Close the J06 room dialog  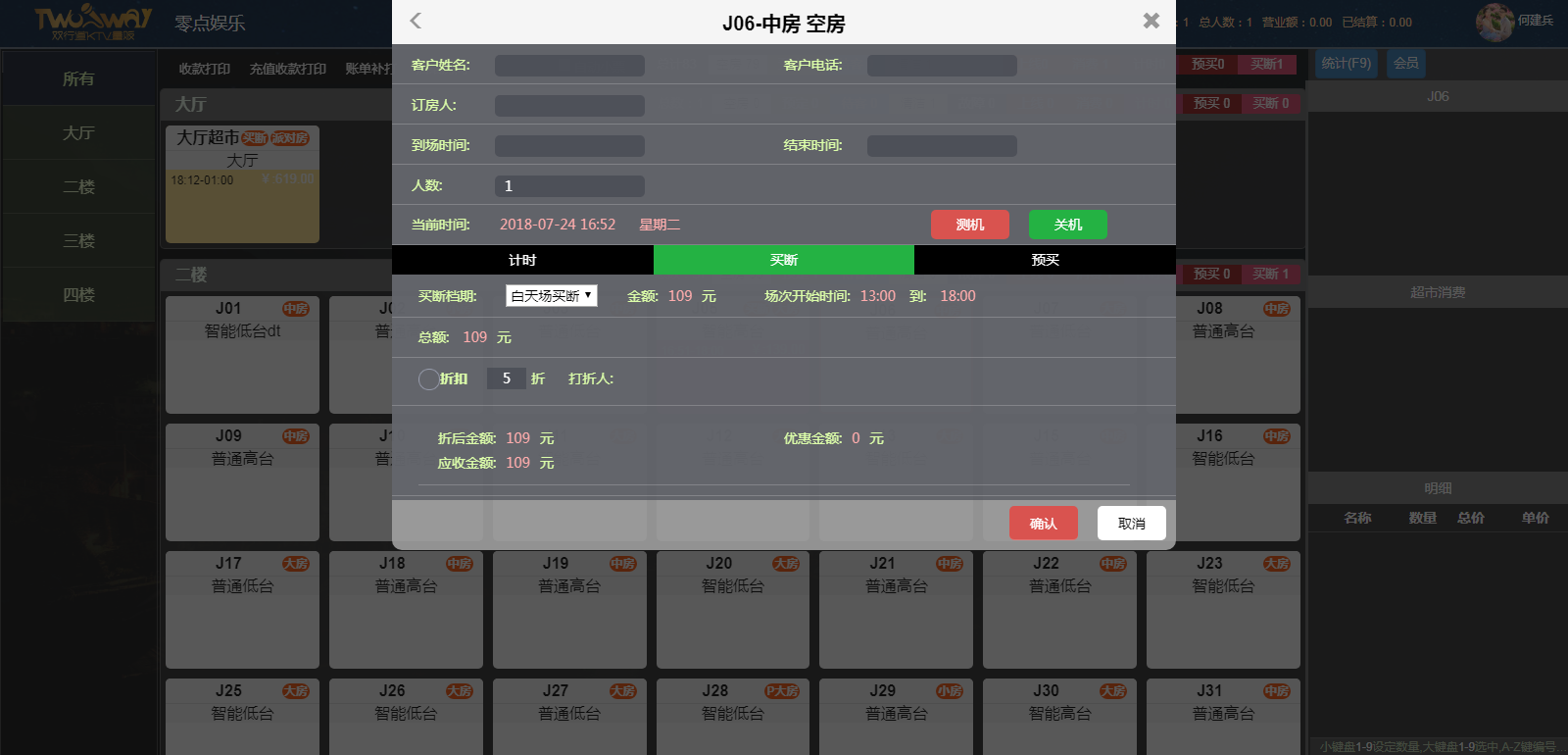point(1151,21)
